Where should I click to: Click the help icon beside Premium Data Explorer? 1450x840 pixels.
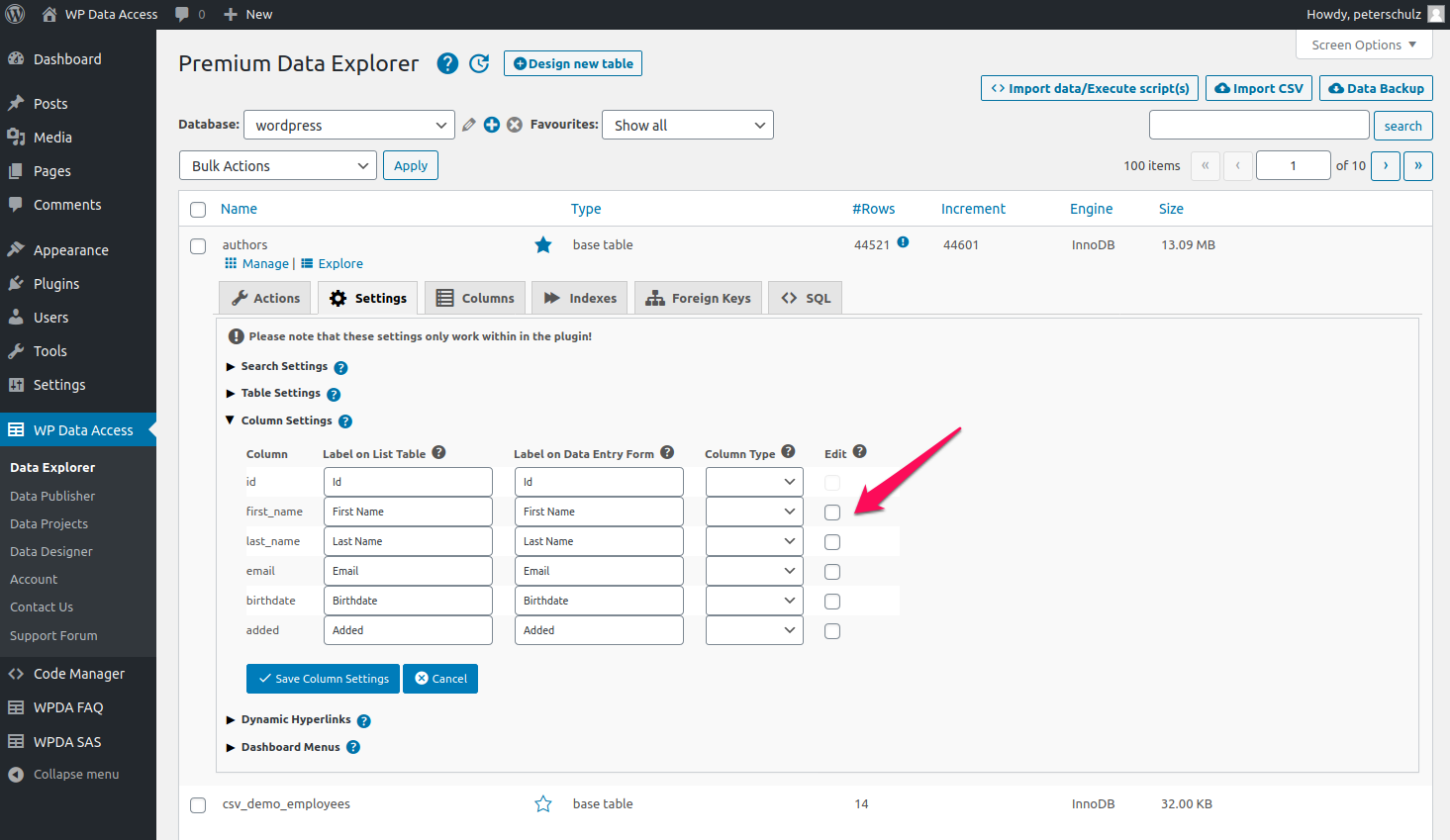[448, 63]
